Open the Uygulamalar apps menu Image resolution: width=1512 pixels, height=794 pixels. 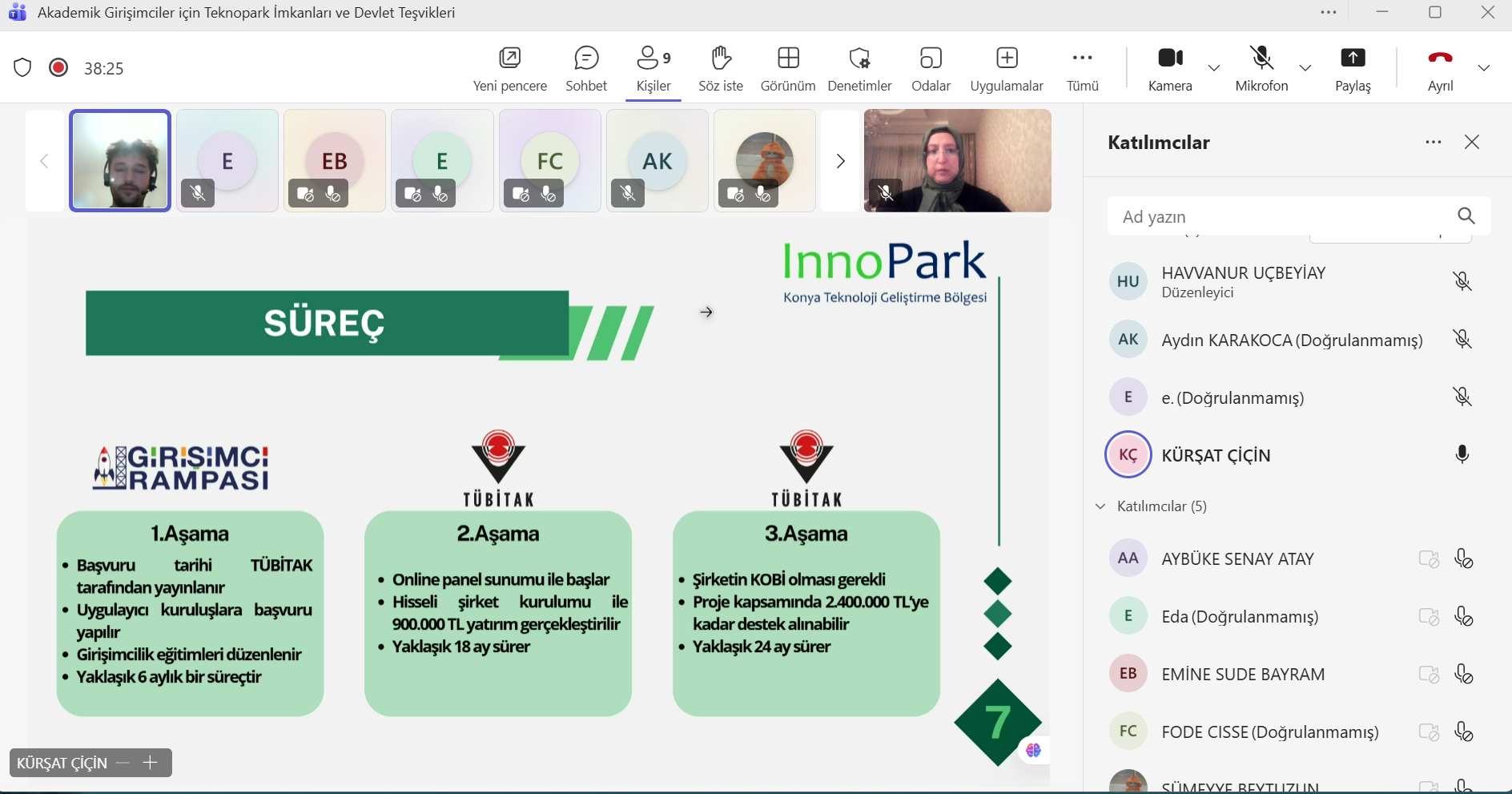tap(1007, 68)
